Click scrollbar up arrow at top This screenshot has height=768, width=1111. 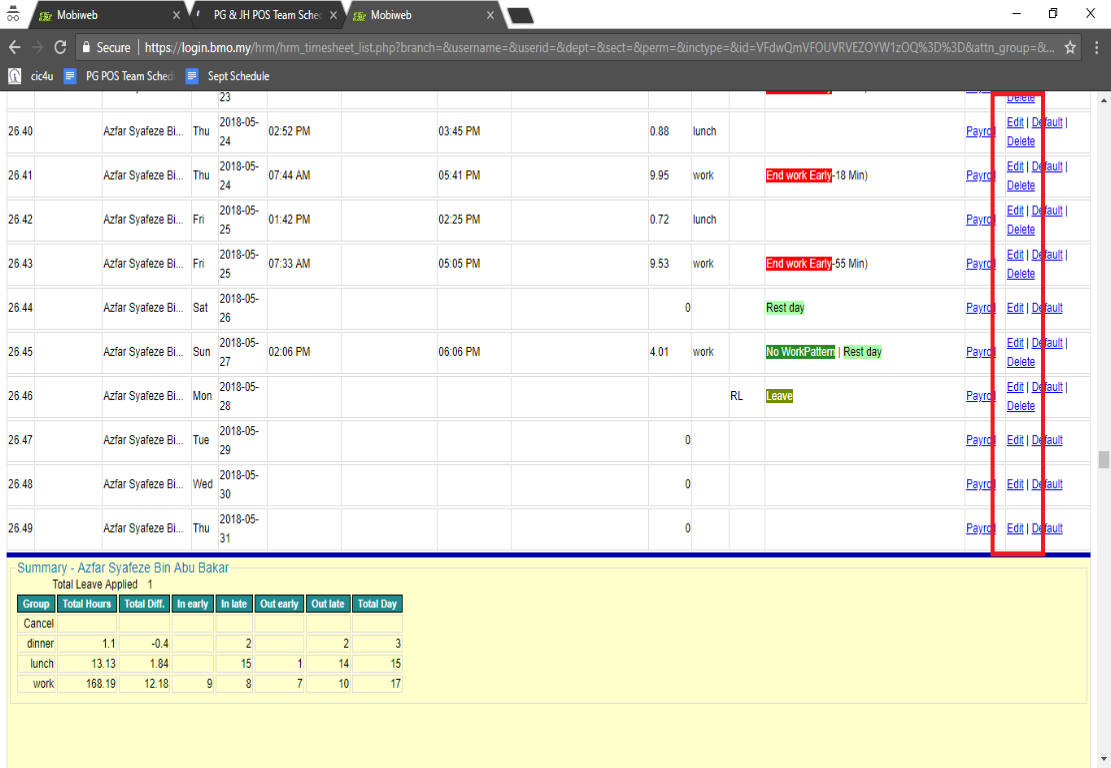pos(1103,100)
